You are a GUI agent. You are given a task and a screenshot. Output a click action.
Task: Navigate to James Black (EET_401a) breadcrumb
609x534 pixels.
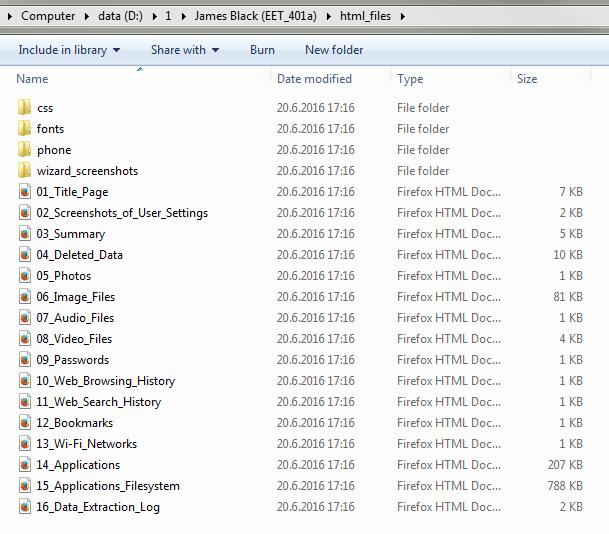pyautogui.click(x=254, y=16)
